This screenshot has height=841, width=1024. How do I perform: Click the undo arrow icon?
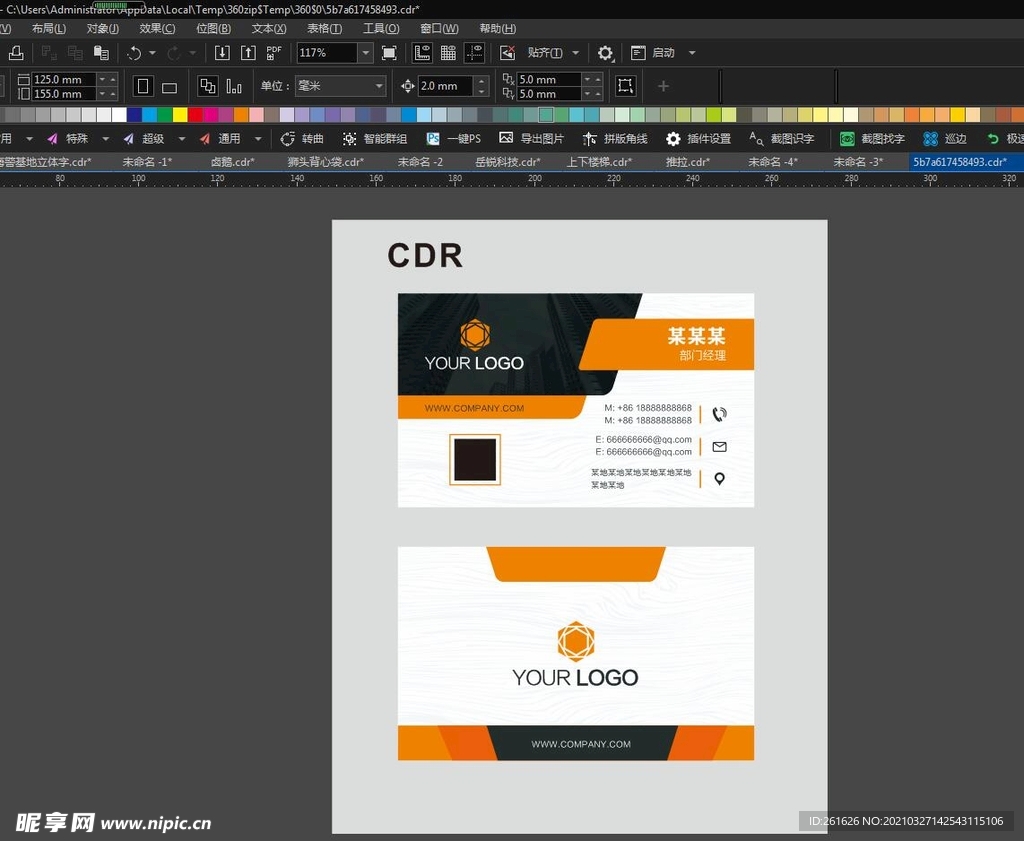134,53
